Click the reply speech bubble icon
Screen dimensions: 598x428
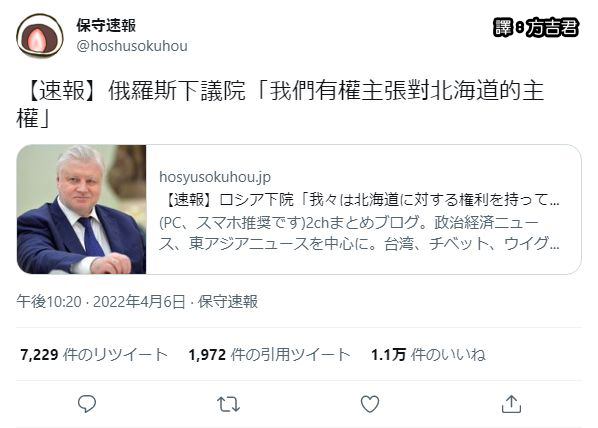pos(87,404)
